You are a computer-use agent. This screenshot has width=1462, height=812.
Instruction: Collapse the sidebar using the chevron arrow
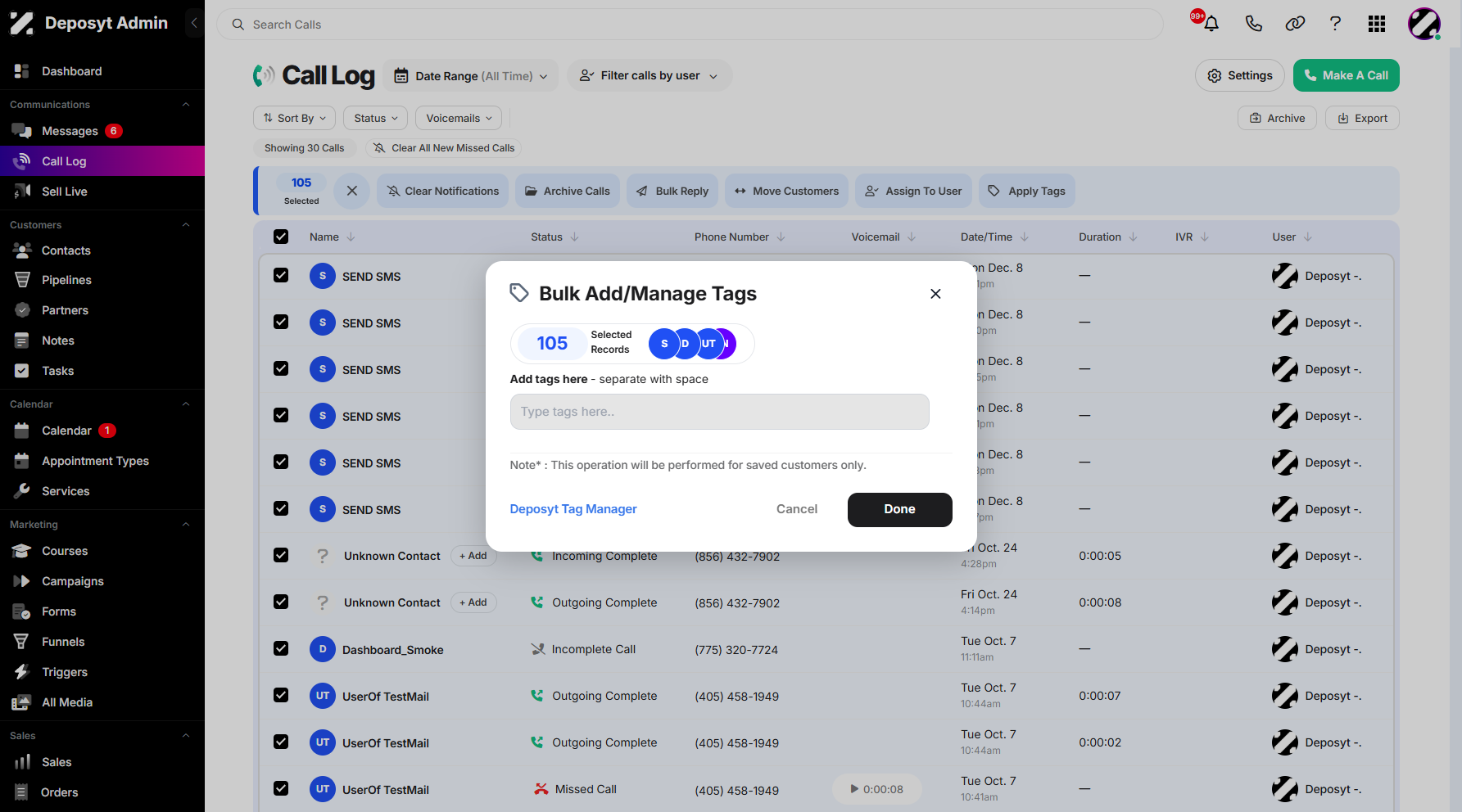coord(194,23)
